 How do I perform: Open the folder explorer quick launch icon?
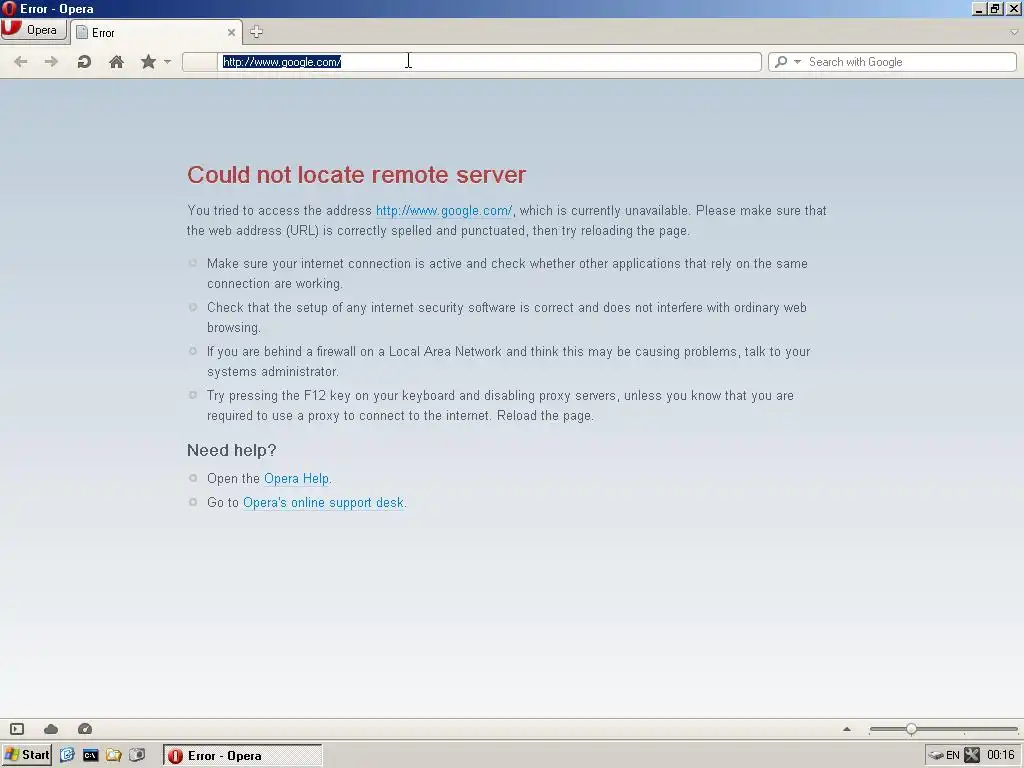(114, 755)
